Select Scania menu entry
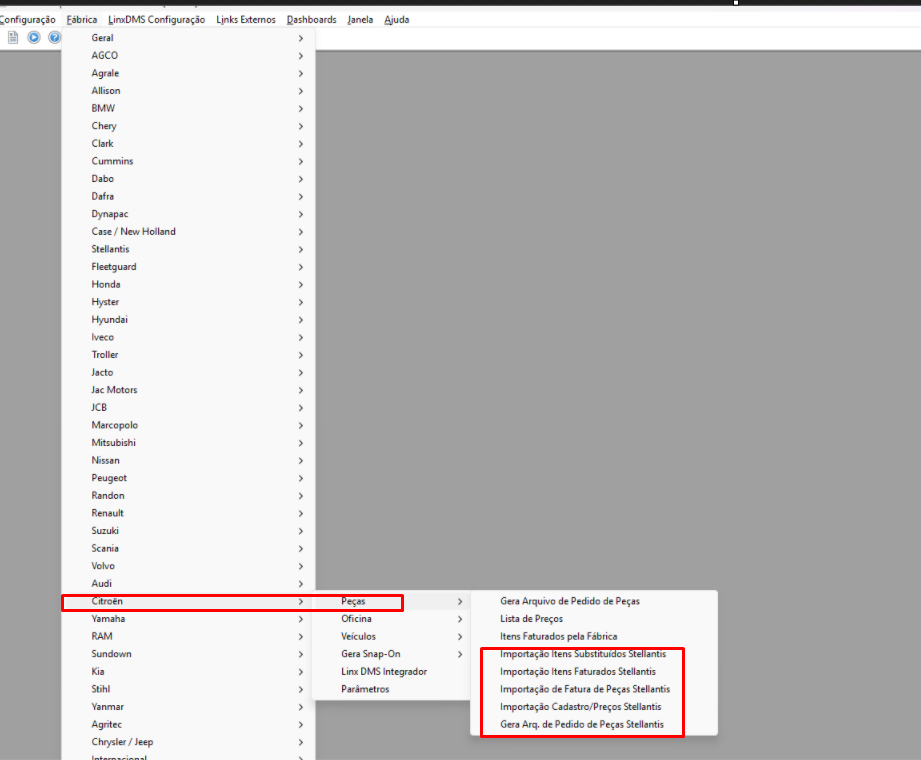The image size is (921, 760). coord(188,549)
